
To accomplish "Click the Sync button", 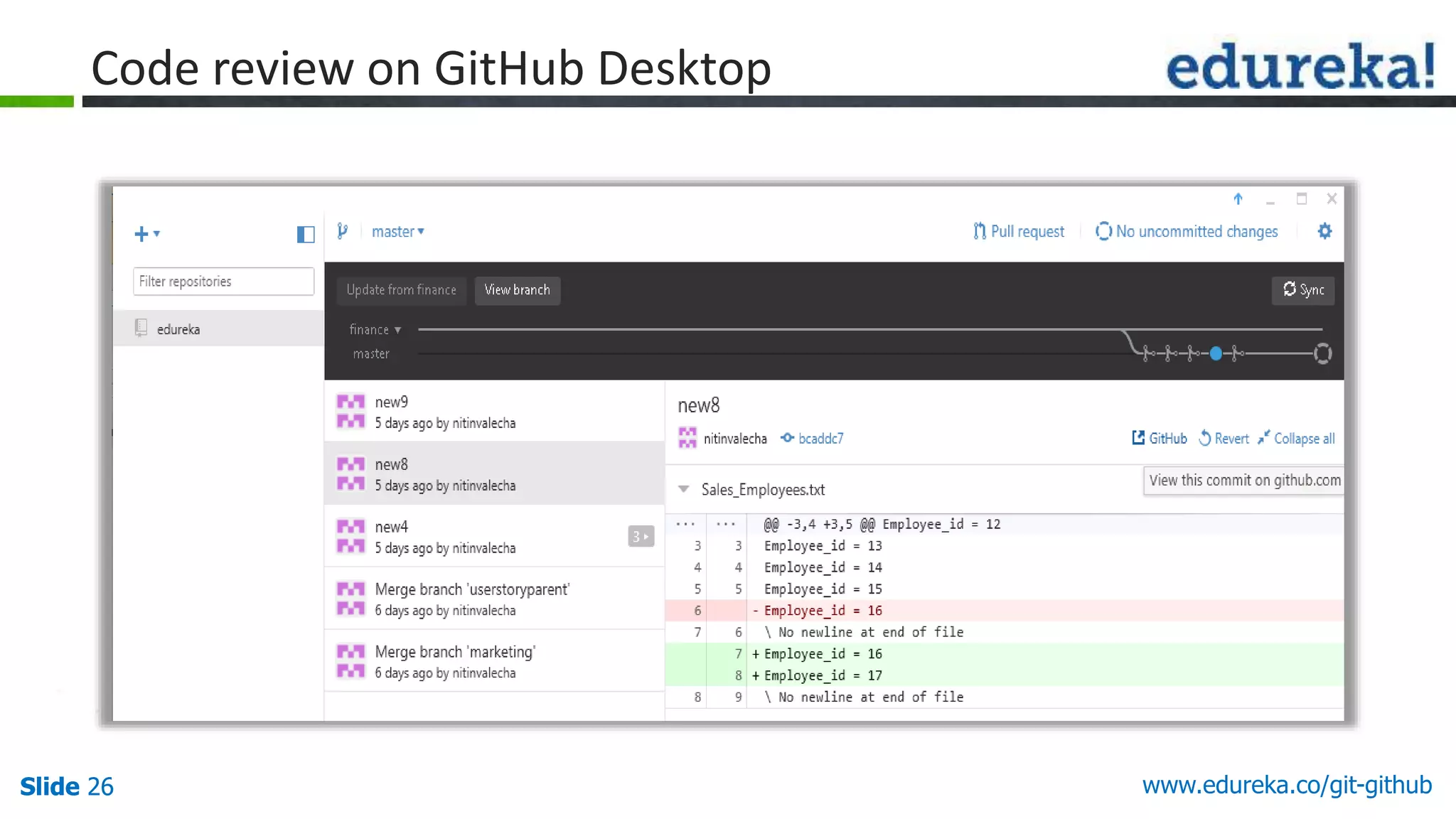I will pyautogui.click(x=1302, y=290).
